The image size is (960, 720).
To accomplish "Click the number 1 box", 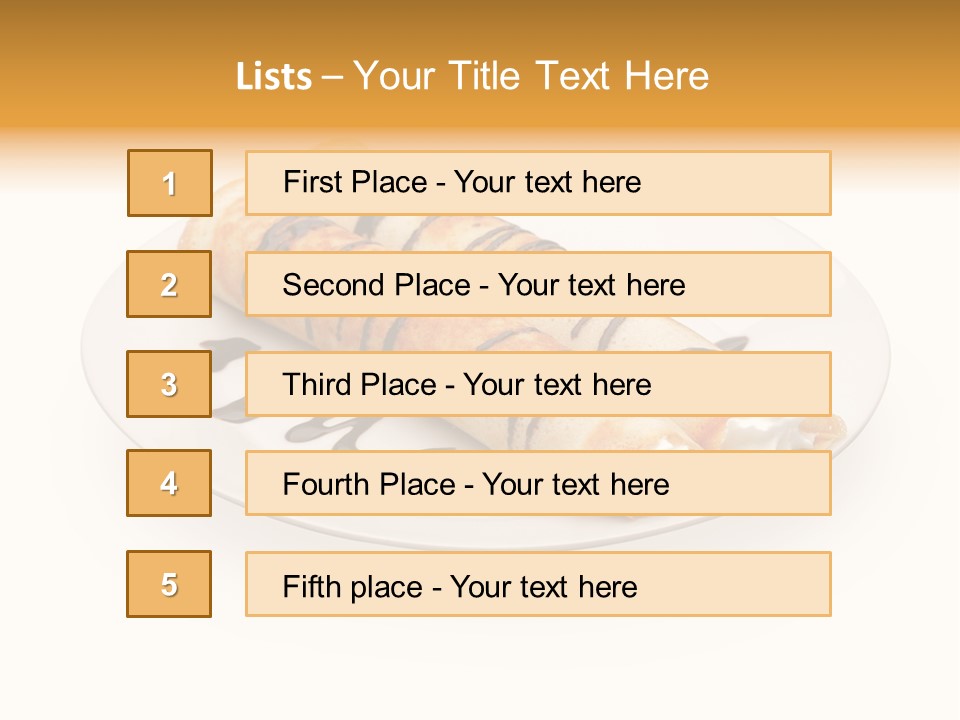I will 170,183.
